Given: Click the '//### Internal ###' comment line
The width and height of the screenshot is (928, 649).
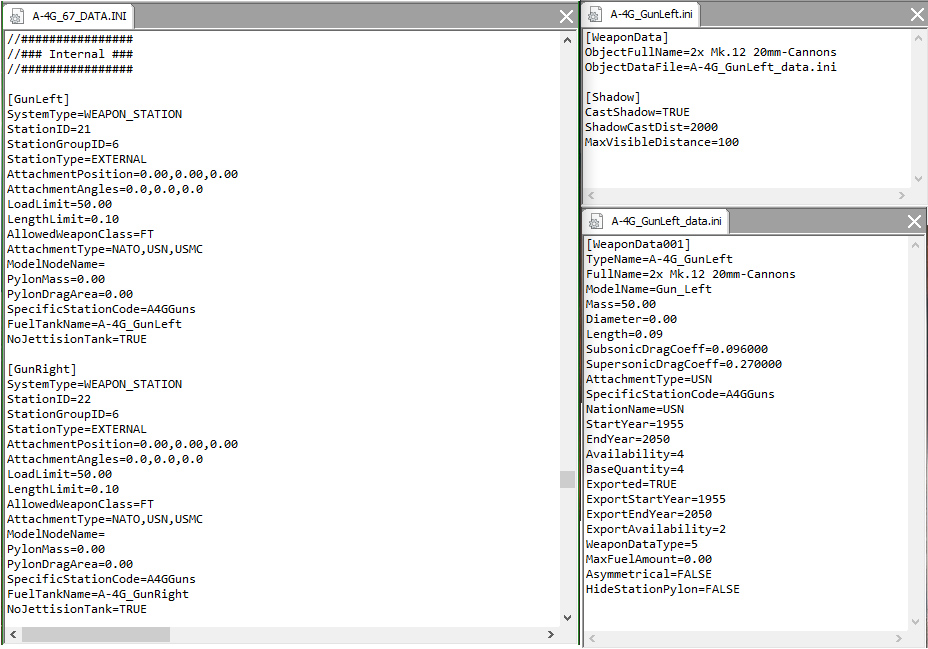Looking at the screenshot, I should (x=70, y=54).
